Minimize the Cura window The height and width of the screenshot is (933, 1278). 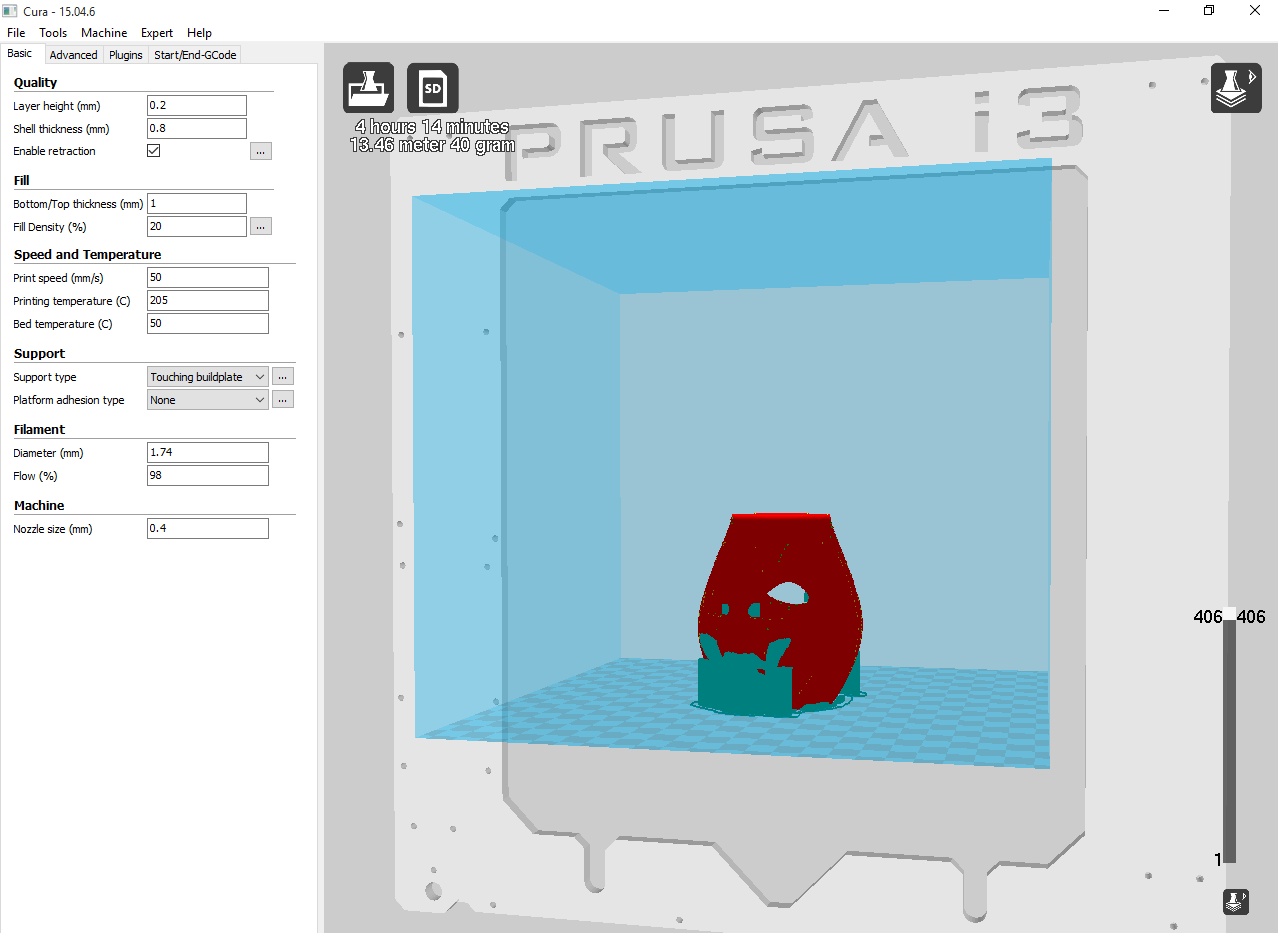(1165, 10)
